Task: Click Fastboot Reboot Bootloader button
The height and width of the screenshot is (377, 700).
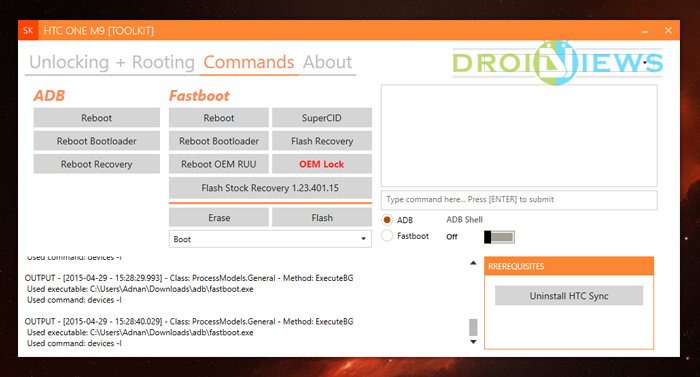Action: coord(219,141)
